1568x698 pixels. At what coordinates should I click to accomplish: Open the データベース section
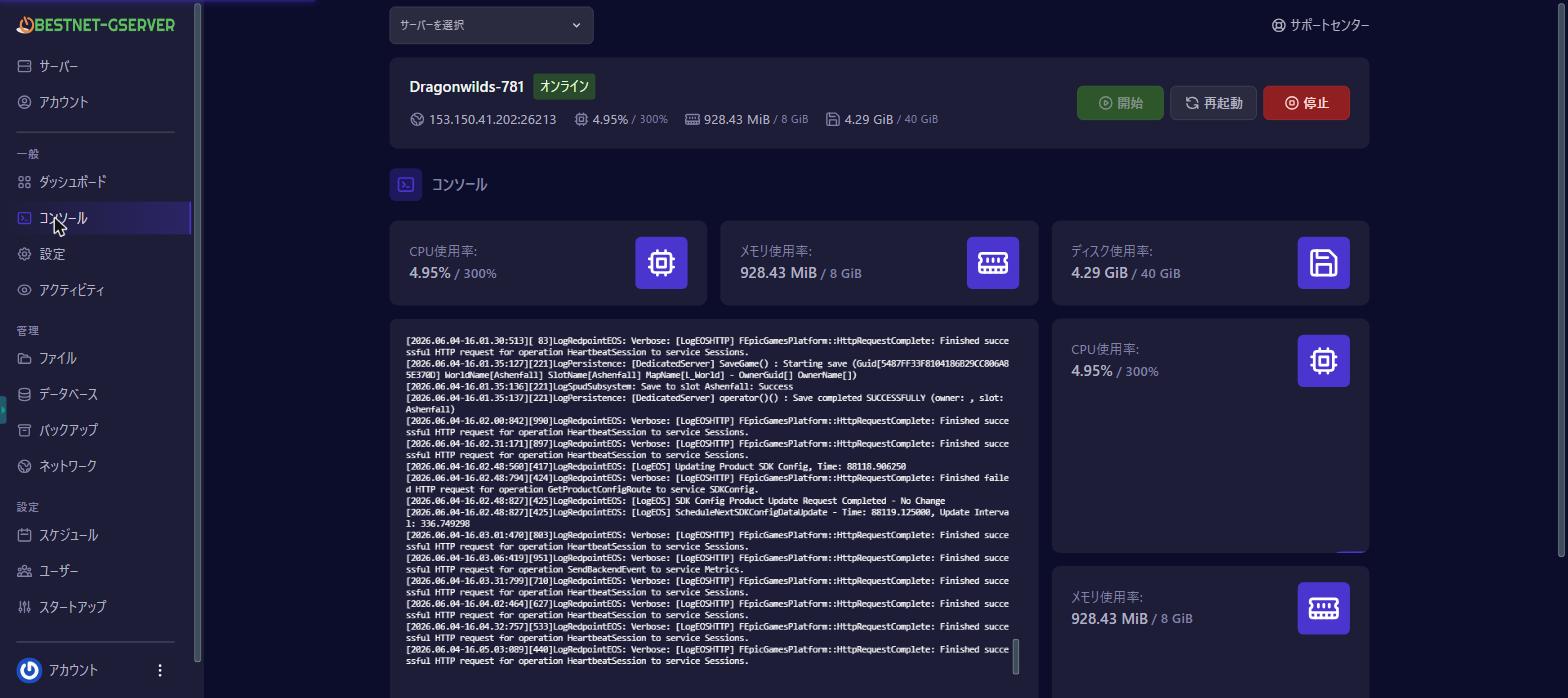(96, 394)
